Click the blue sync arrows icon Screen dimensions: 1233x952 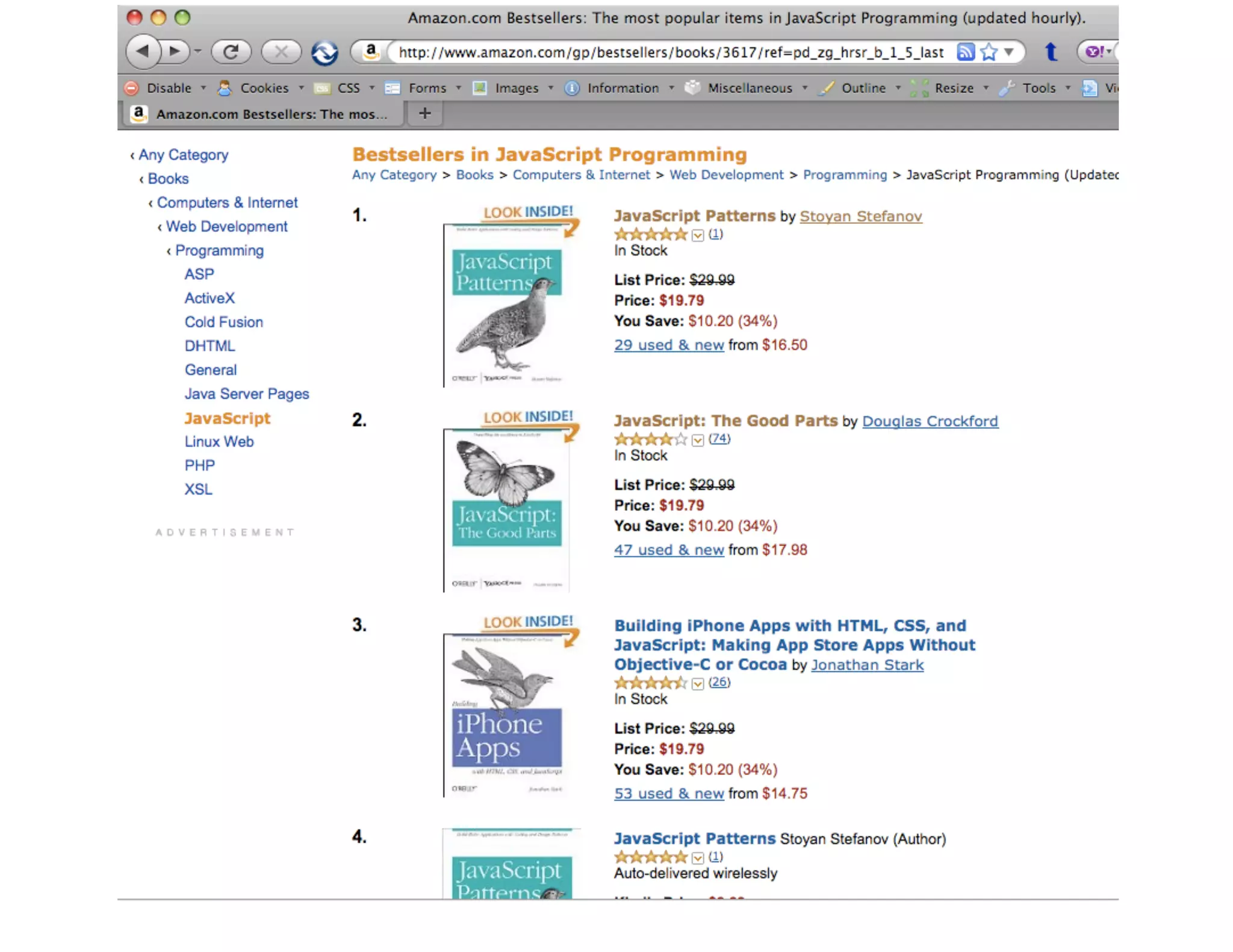pyautogui.click(x=325, y=53)
